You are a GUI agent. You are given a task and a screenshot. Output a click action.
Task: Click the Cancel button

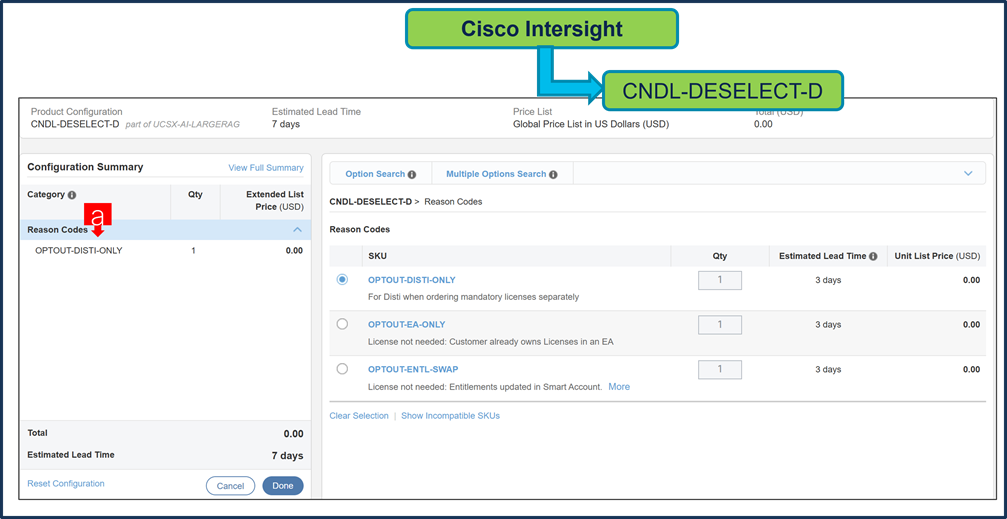(231, 486)
